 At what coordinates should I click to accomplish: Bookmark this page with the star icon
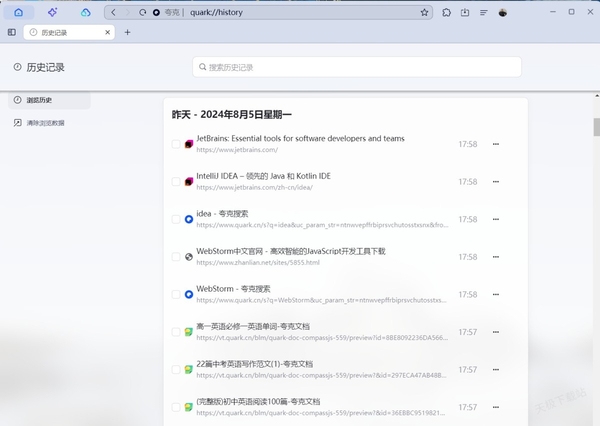[424, 12]
